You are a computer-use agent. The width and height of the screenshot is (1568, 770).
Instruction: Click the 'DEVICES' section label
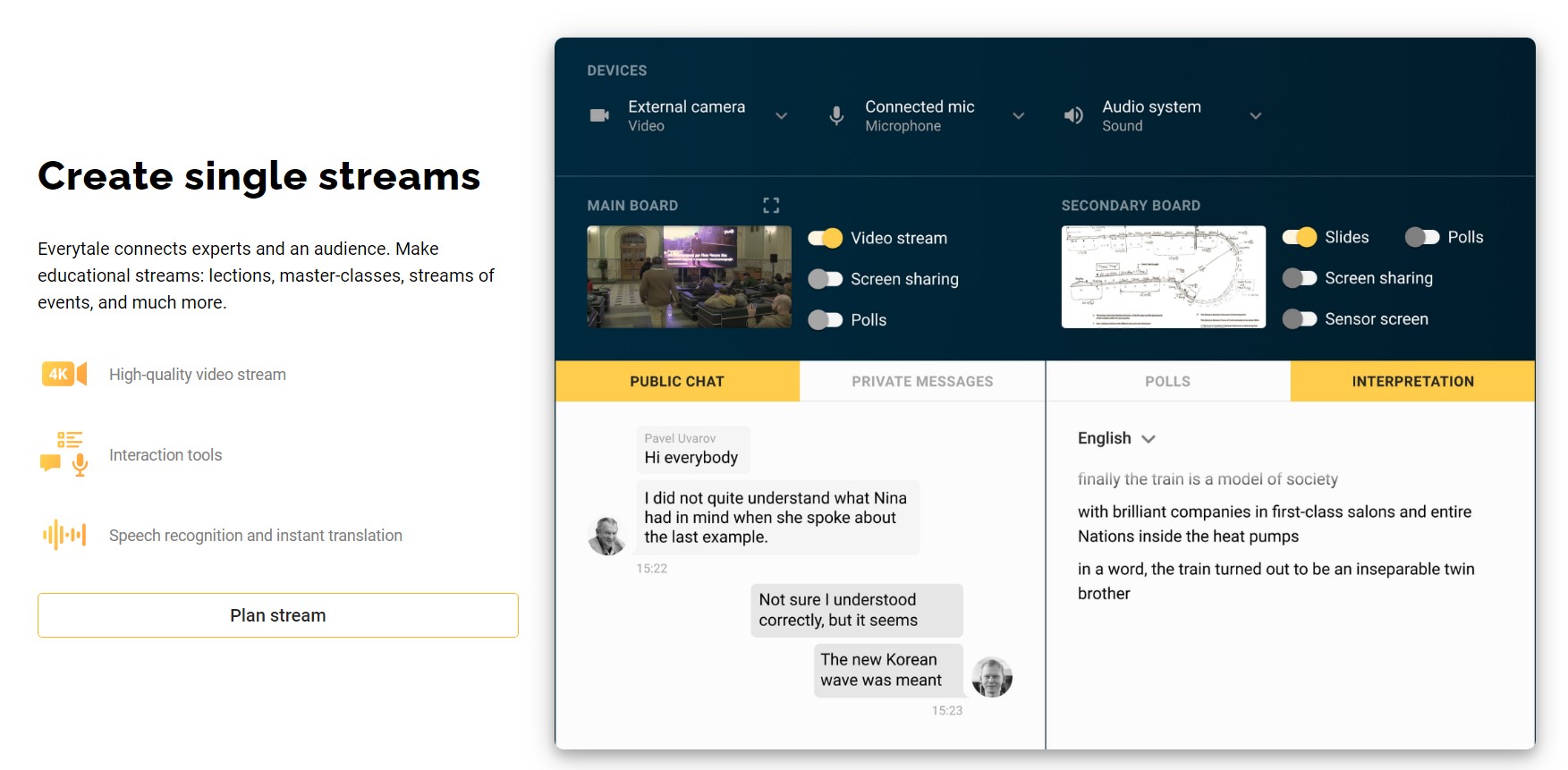[617, 71]
